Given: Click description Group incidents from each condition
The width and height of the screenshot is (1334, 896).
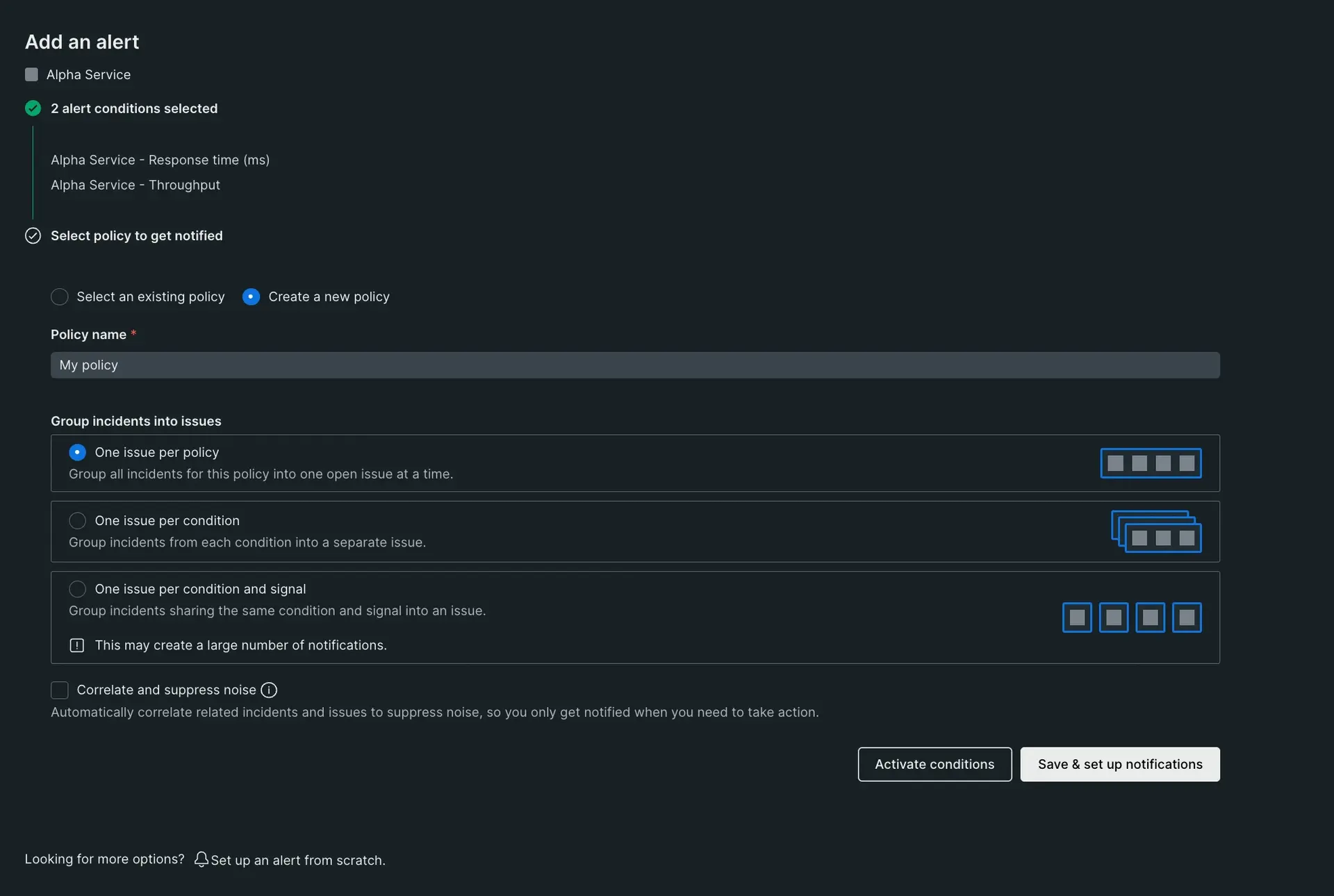Looking at the screenshot, I should click(247, 542).
